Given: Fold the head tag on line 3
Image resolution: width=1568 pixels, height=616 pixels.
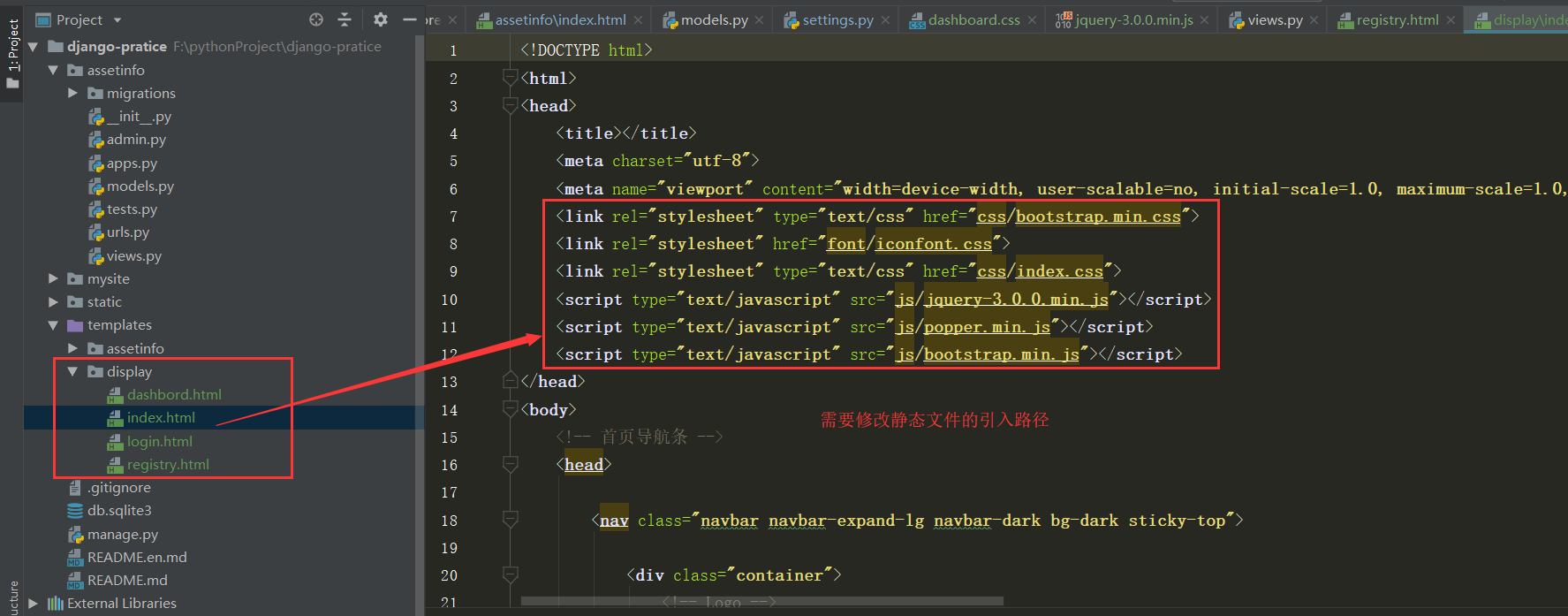Looking at the screenshot, I should pos(510,106).
